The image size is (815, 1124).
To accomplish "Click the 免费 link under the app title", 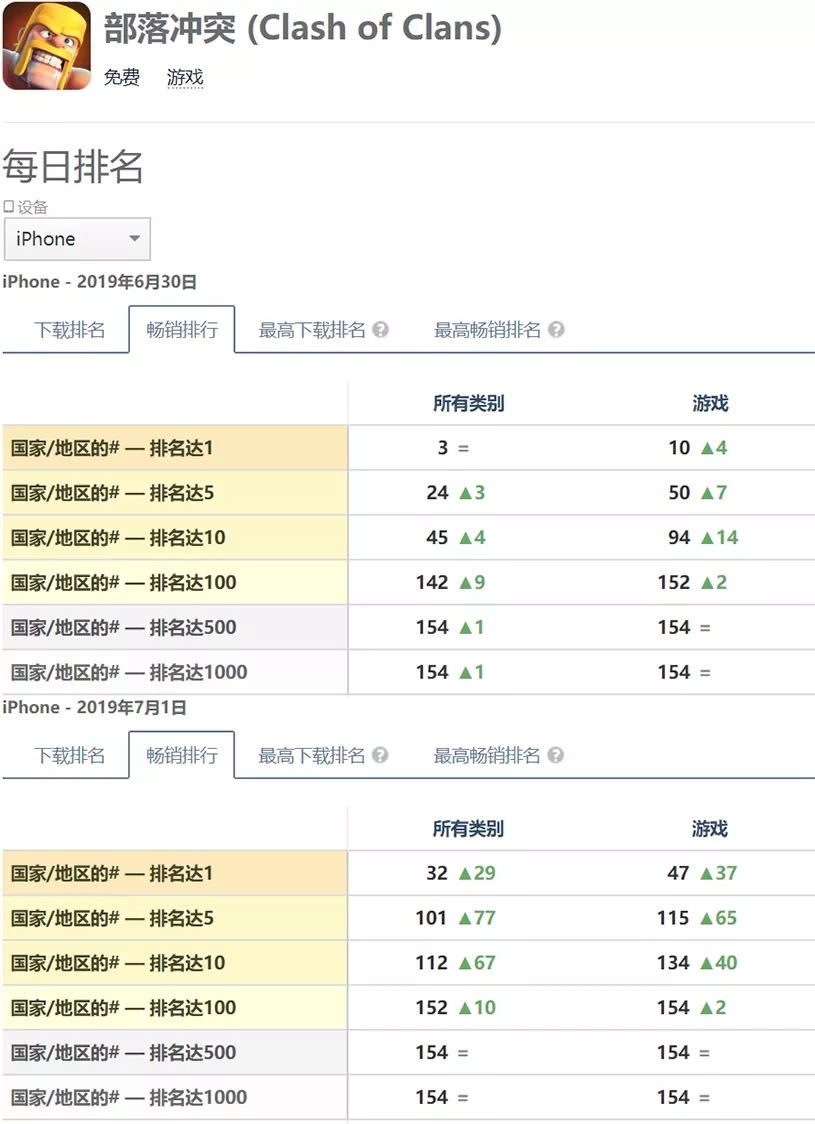I will tap(121, 78).
